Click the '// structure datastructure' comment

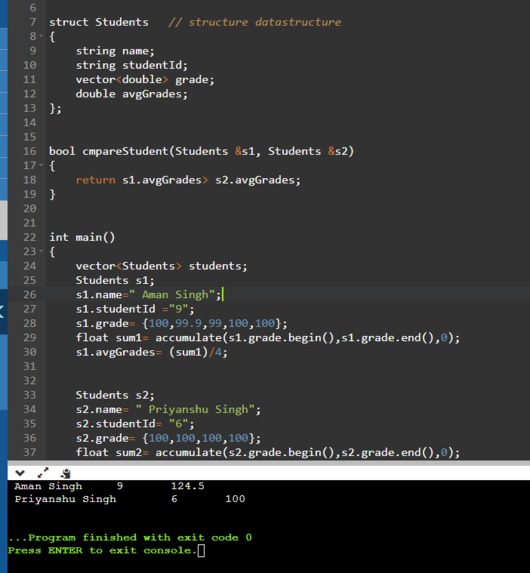tap(255, 22)
